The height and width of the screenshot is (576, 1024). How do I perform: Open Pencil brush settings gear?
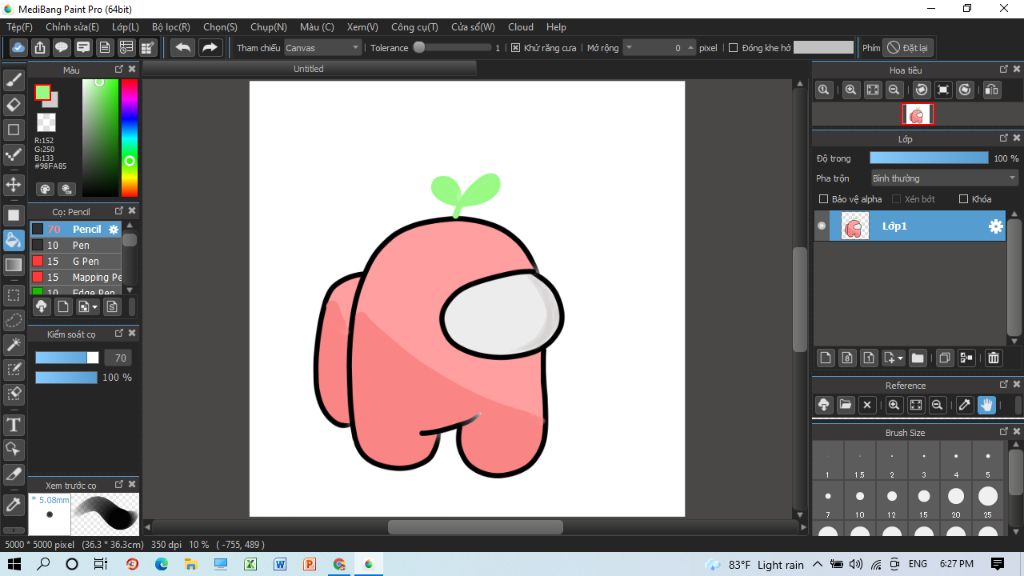(114, 229)
